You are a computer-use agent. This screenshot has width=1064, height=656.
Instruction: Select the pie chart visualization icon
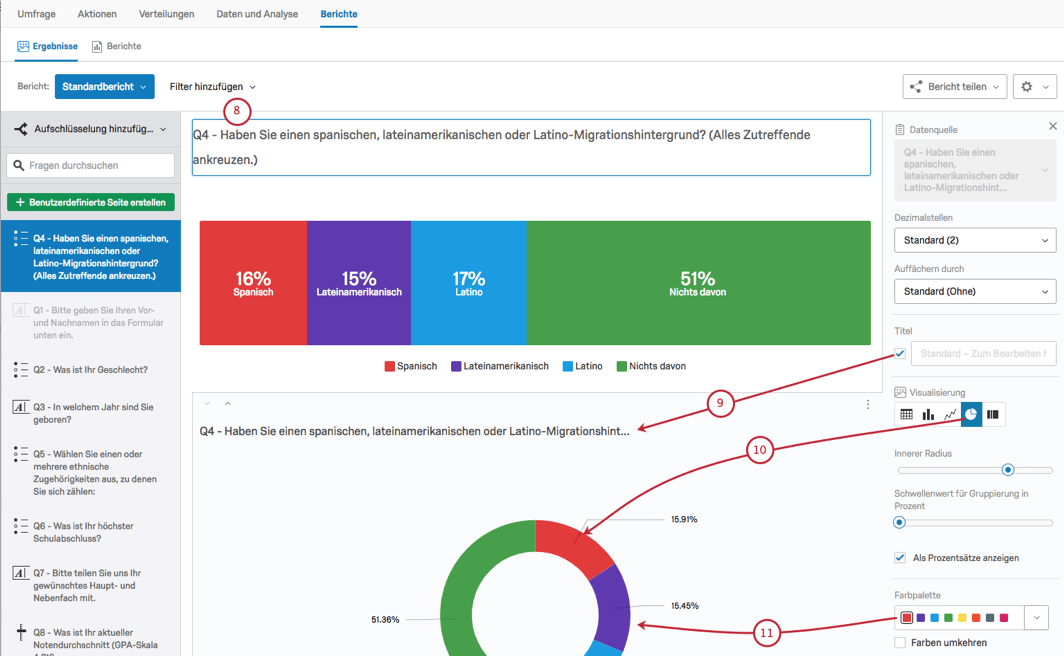pyautogui.click(x=971, y=414)
